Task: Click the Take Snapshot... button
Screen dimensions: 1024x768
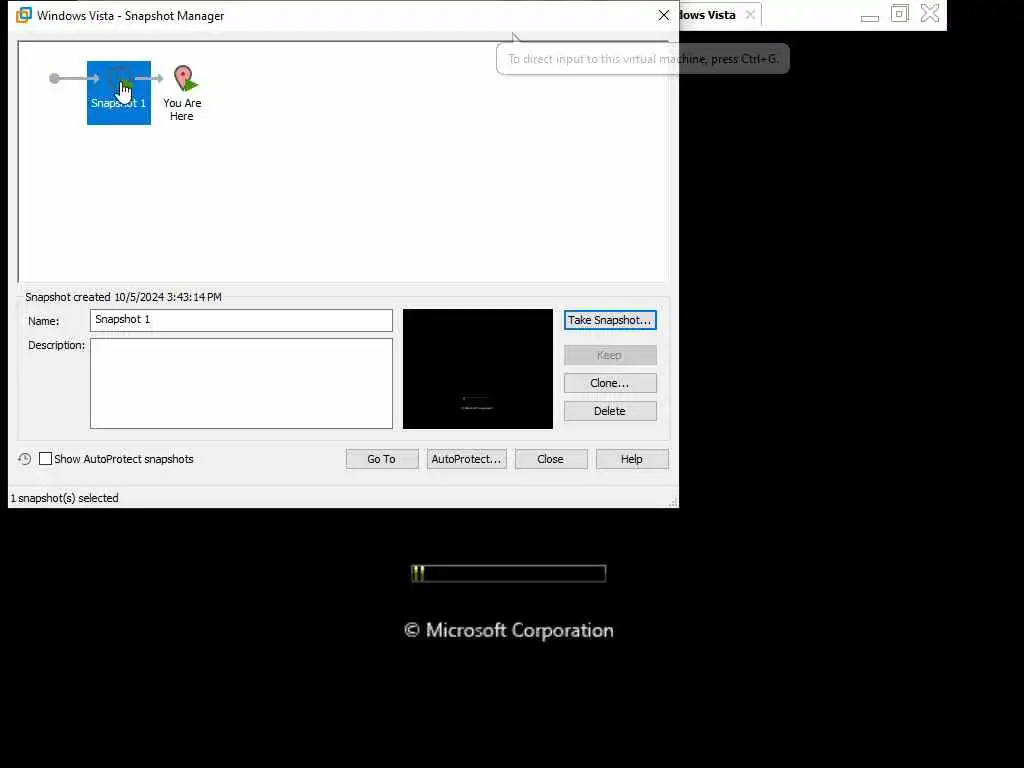Action: [x=610, y=320]
